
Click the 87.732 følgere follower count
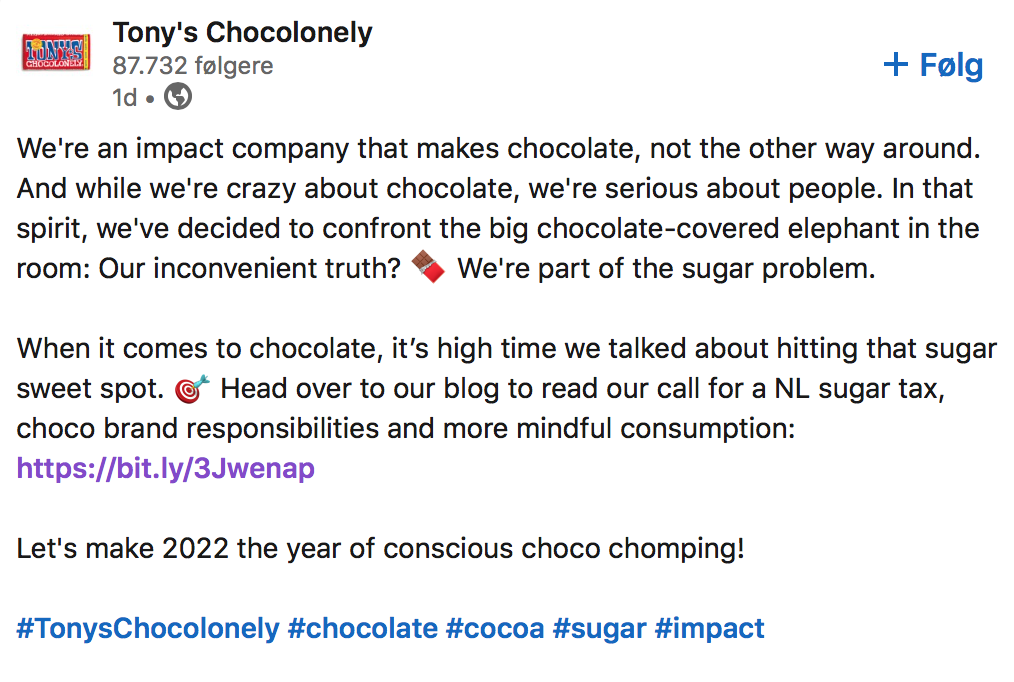(x=193, y=65)
